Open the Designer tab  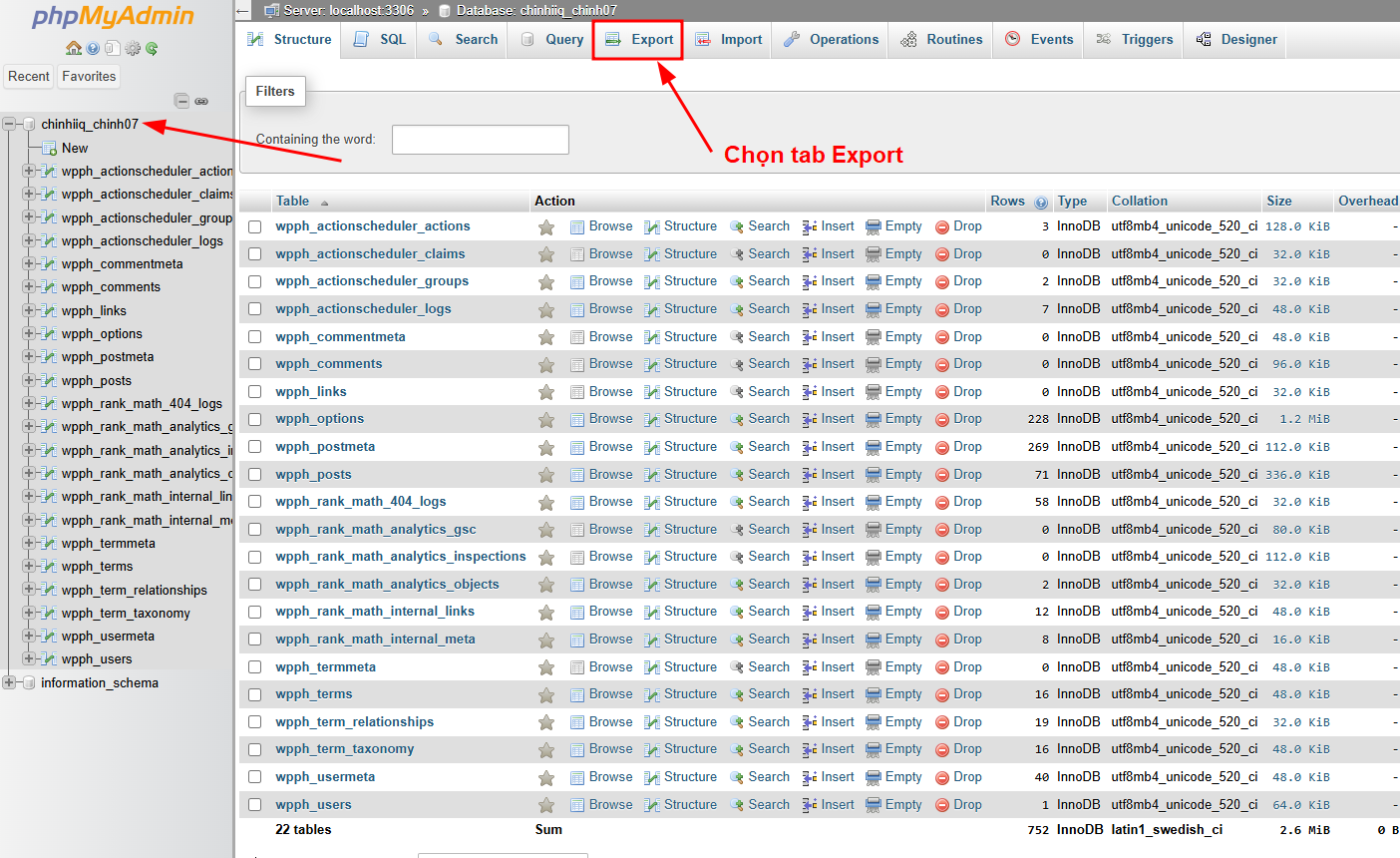(x=1235, y=40)
